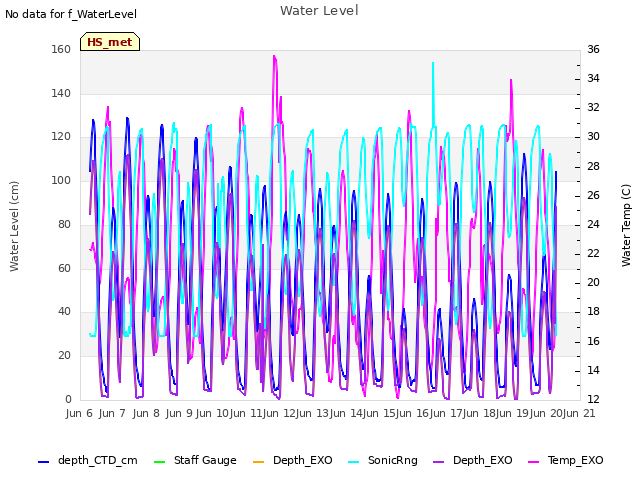Click the Water Temp (C) axis title
The width and height of the screenshot is (640, 480).
pyautogui.click(x=626, y=226)
